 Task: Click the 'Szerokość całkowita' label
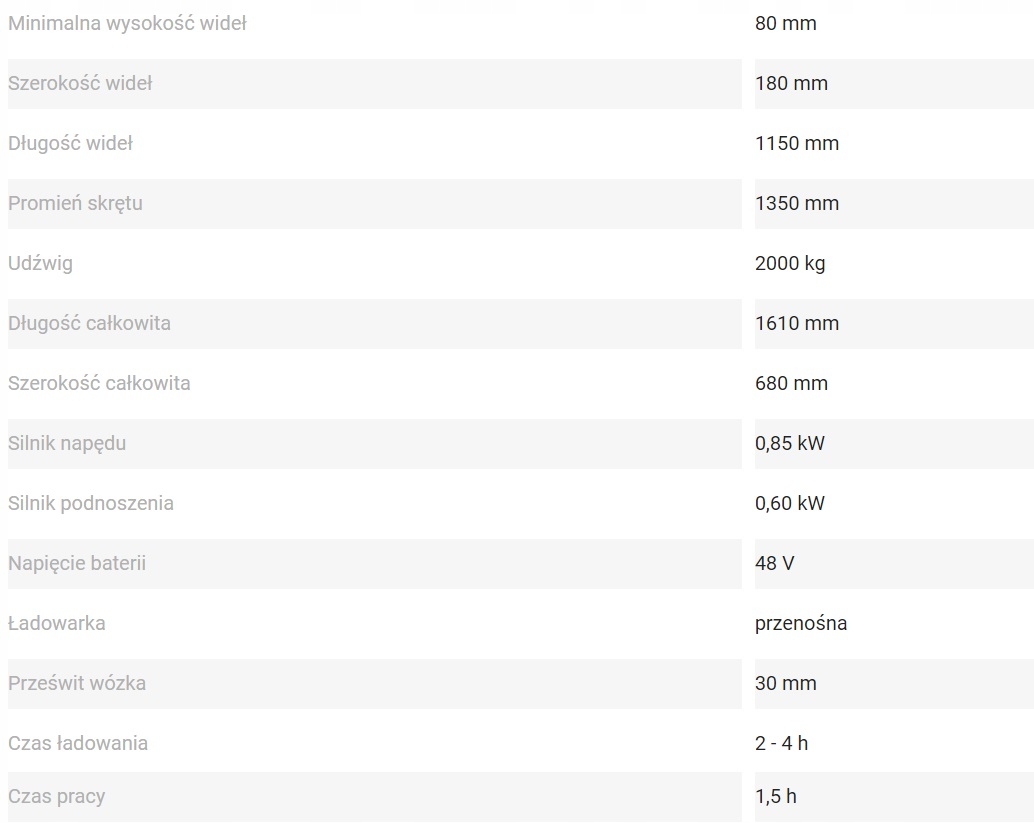point(99,383)
